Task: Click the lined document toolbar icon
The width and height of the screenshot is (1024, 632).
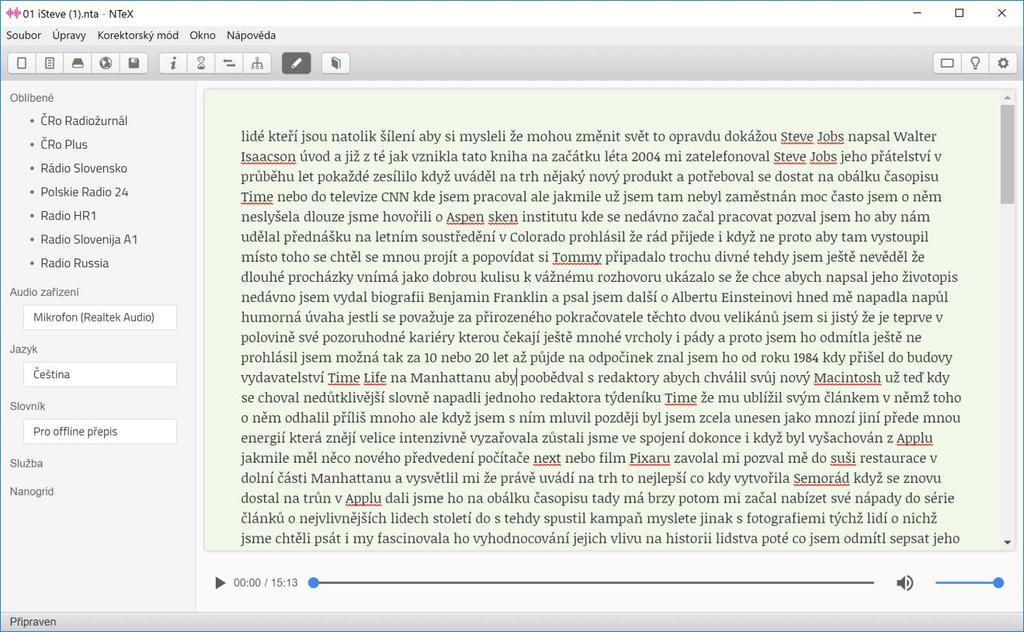Action: (50, 63)
